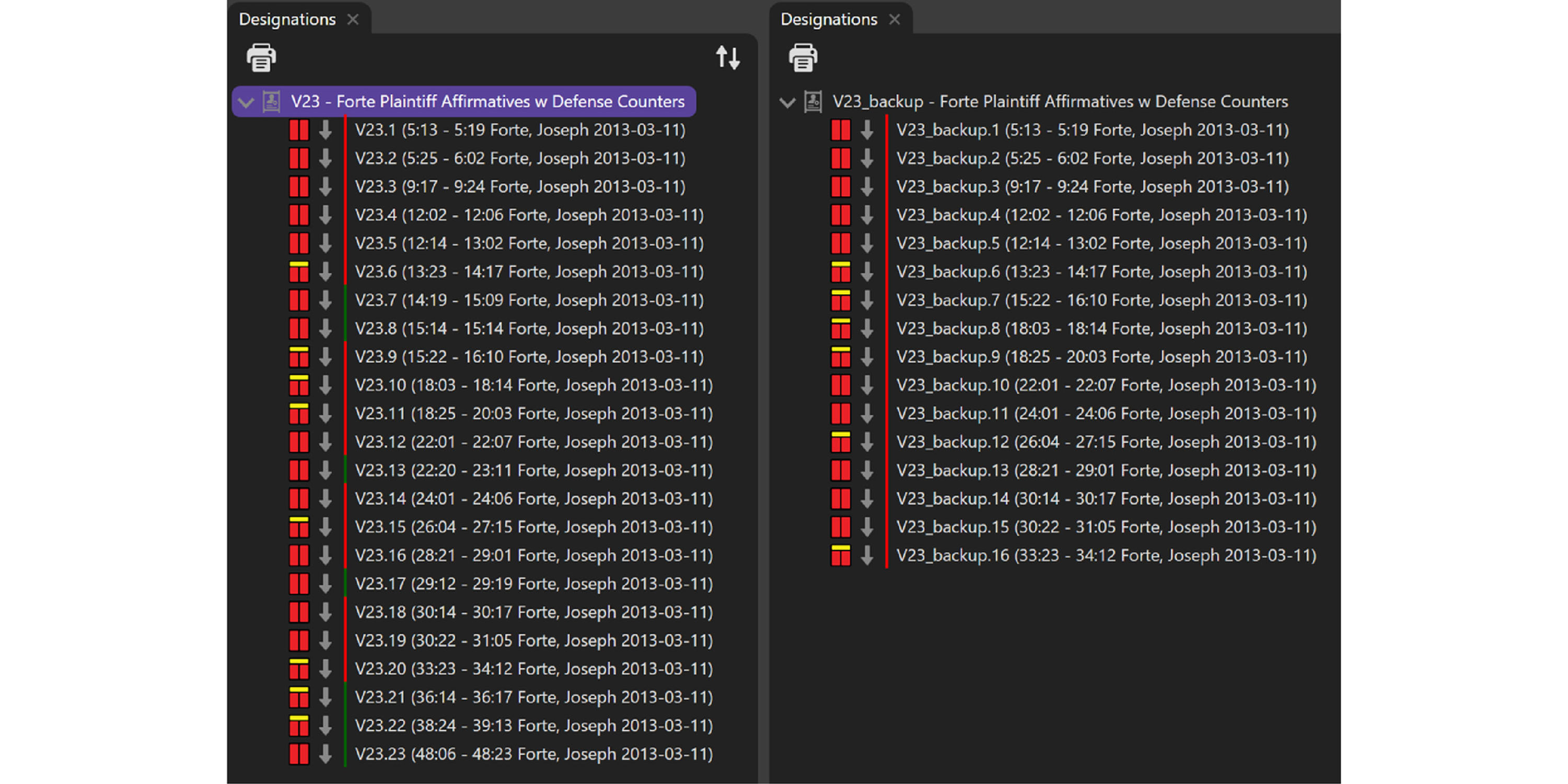1568x784 pixels.
Task: Close the left Designations tab
Action: pyautogui.click(x=353, y=19)
